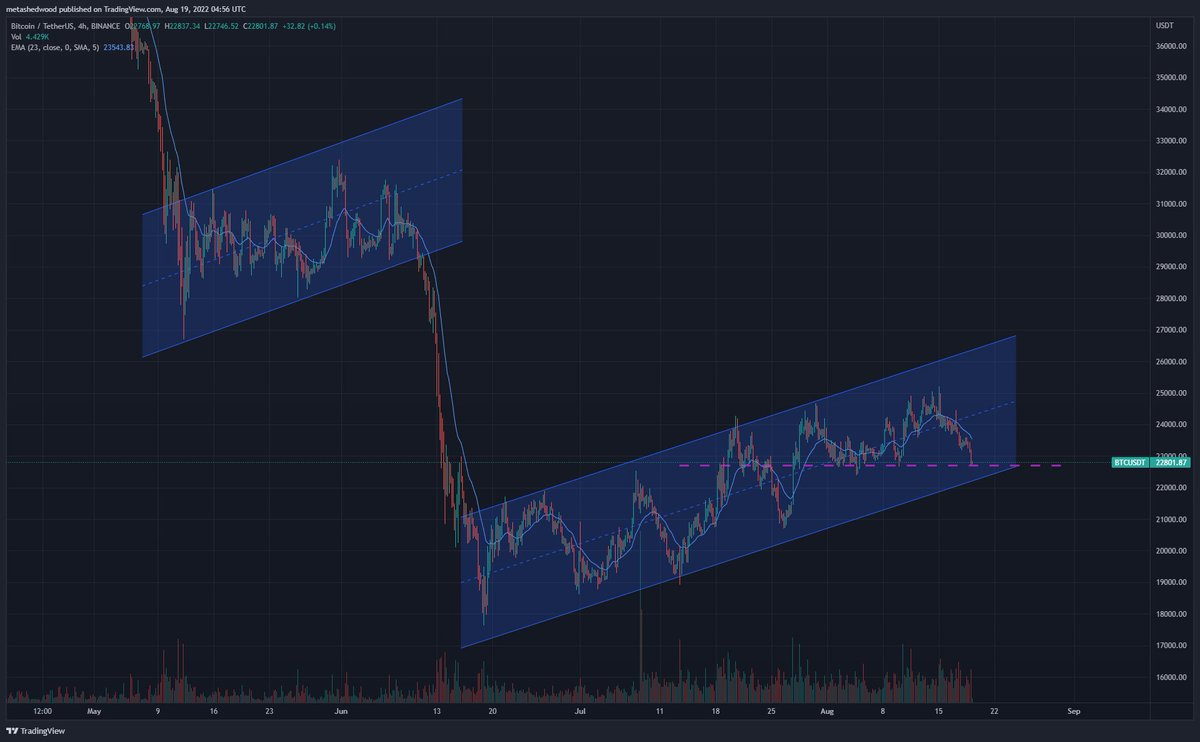Click the Sep label on the time axis
The height and width of the screenshot is (742, 1200).
(x=1074, y=711)
